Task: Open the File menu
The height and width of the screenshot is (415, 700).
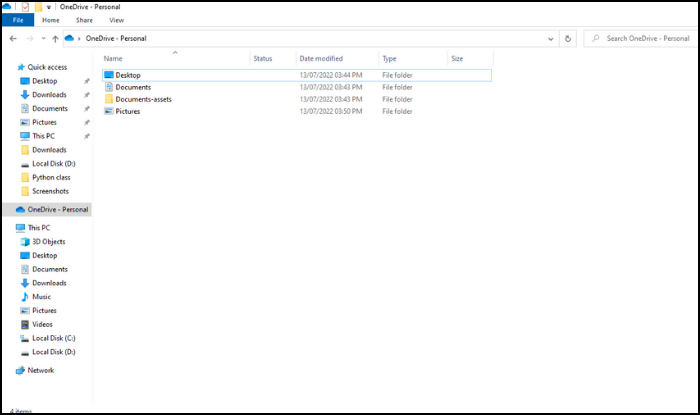Action: coord(18,20)
